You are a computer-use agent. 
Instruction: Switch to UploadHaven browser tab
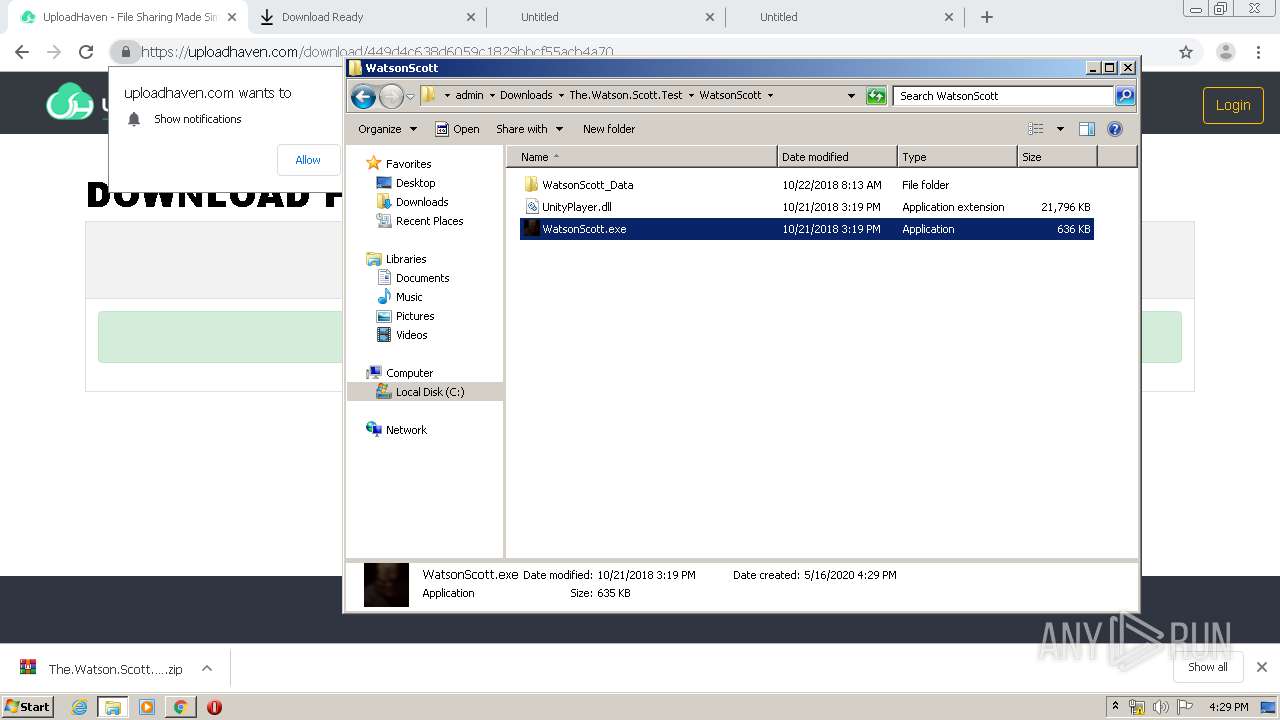[128, 17]
